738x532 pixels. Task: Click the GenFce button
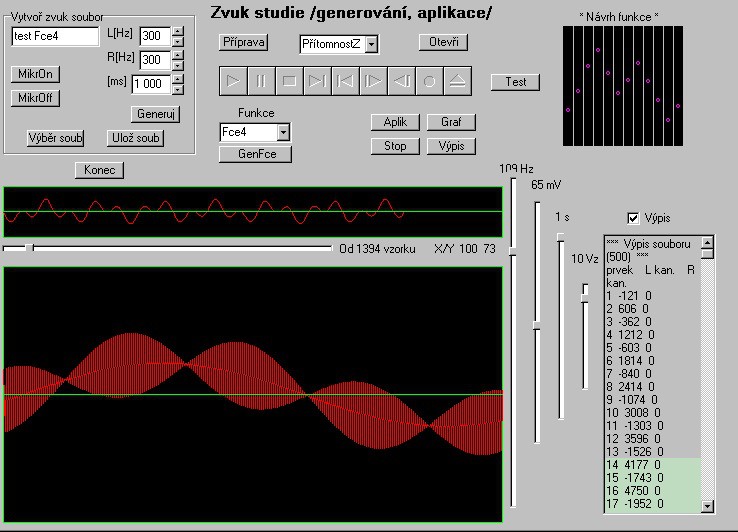point(255,154)
